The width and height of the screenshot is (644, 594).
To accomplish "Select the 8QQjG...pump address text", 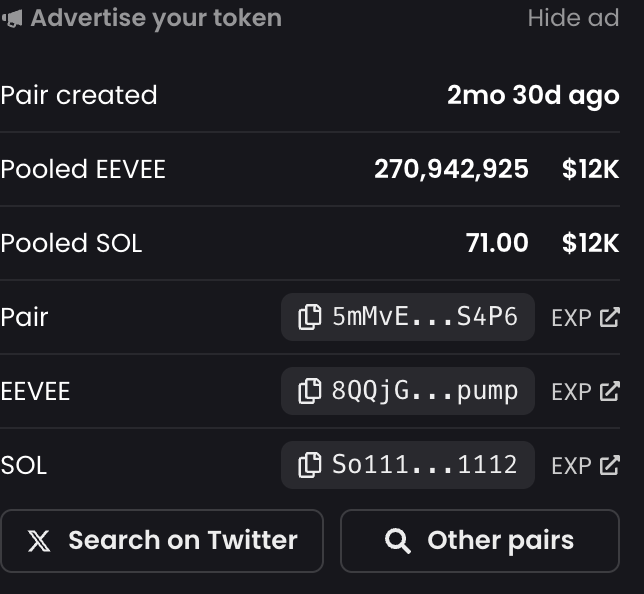I will [425, 391].
